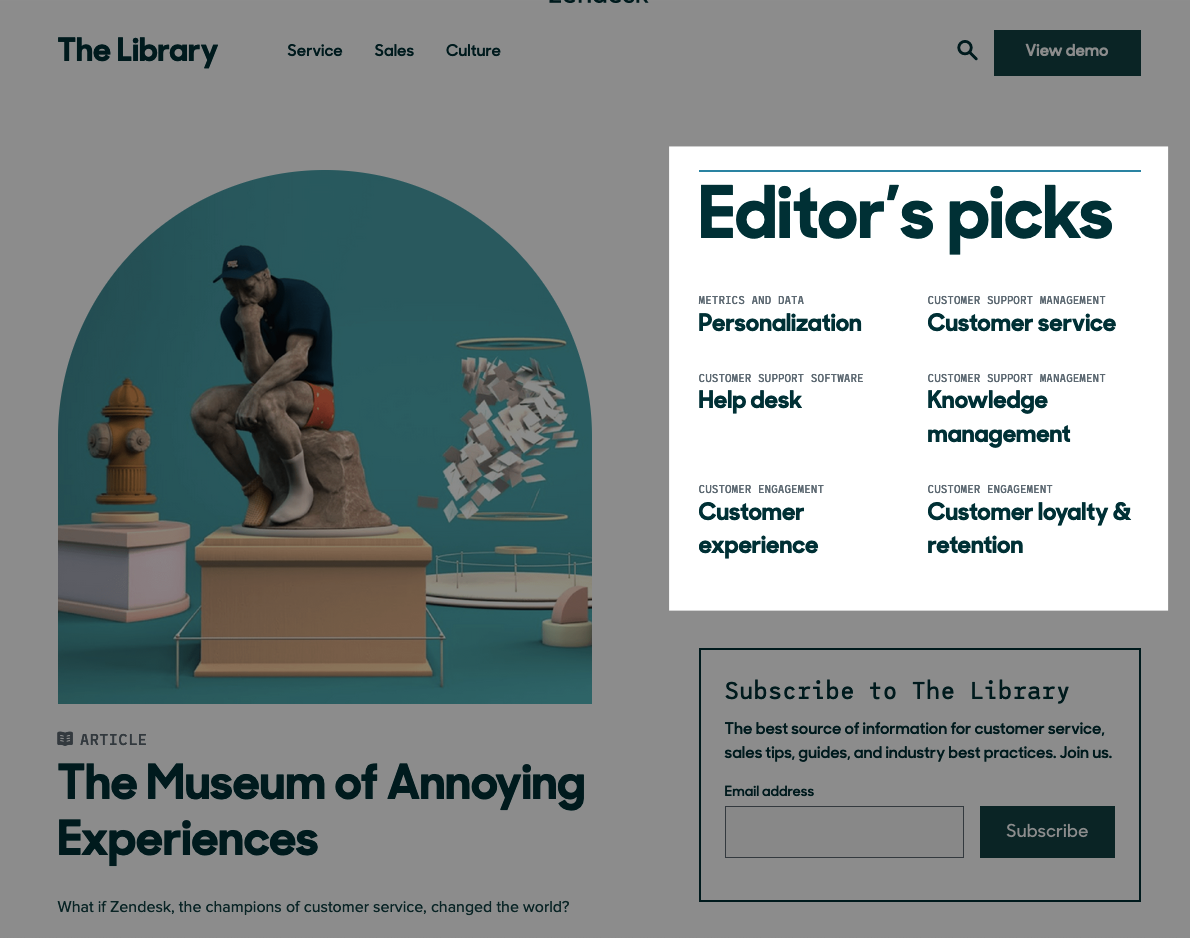Open the Sales menu item

(394, 51)
